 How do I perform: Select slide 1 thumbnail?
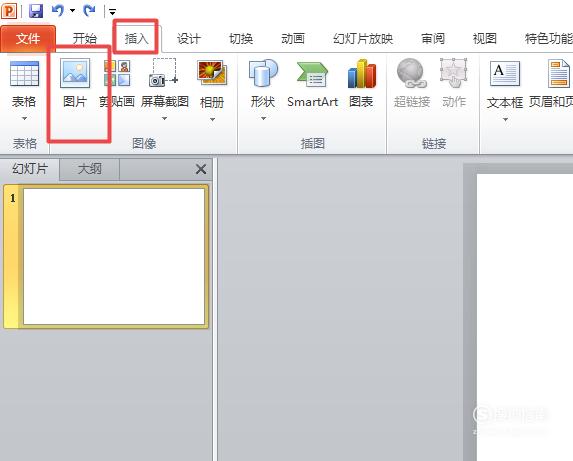pyautogui.click(x=114, y=256)
